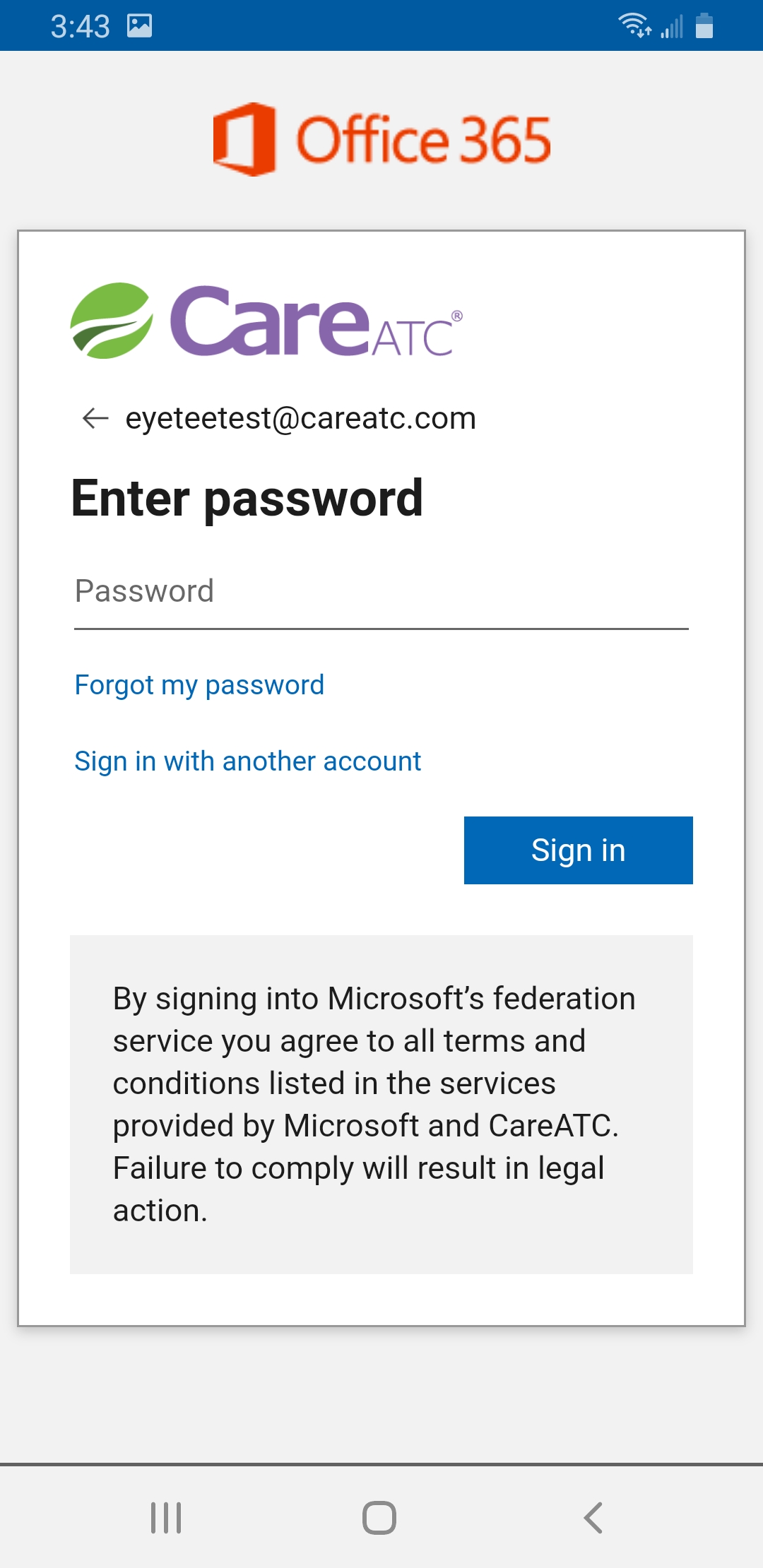This screenshot has height=1568, width=763.
Task: Tap the Android home button
Action: [379, 1517]
